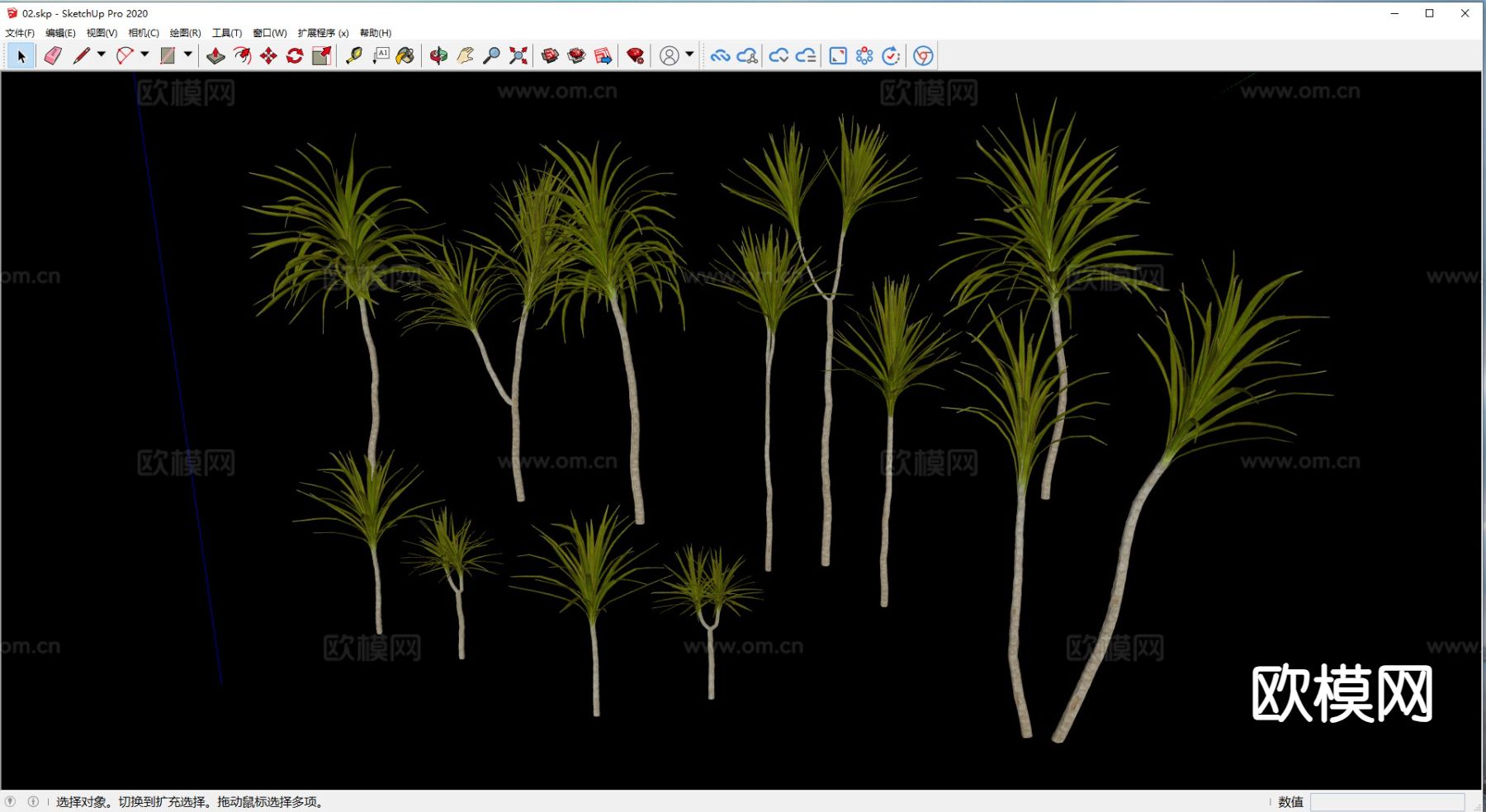1486x812 pixels.
Task: Open the user account dropdown arrow
Action: click(x=689, y=54)
